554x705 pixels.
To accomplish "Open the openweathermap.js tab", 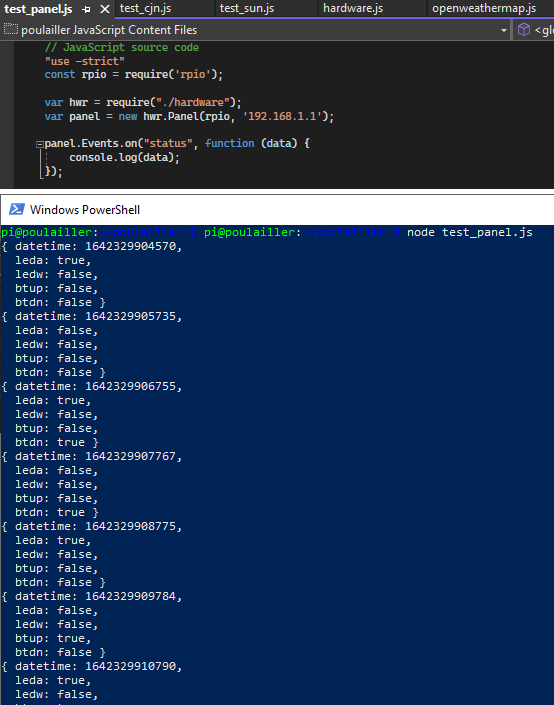I will click(x=484, y=8).
